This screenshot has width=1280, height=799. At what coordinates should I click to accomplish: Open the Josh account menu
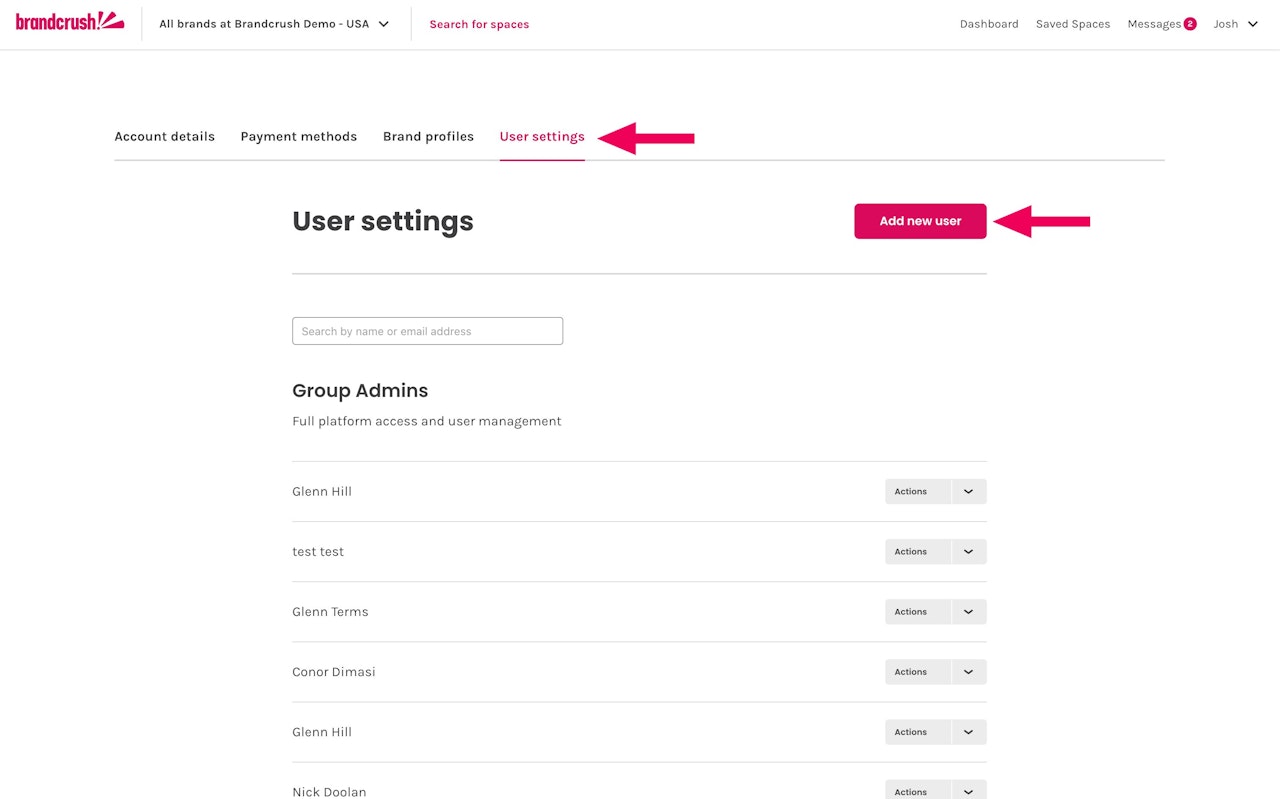pos(1235,24)
